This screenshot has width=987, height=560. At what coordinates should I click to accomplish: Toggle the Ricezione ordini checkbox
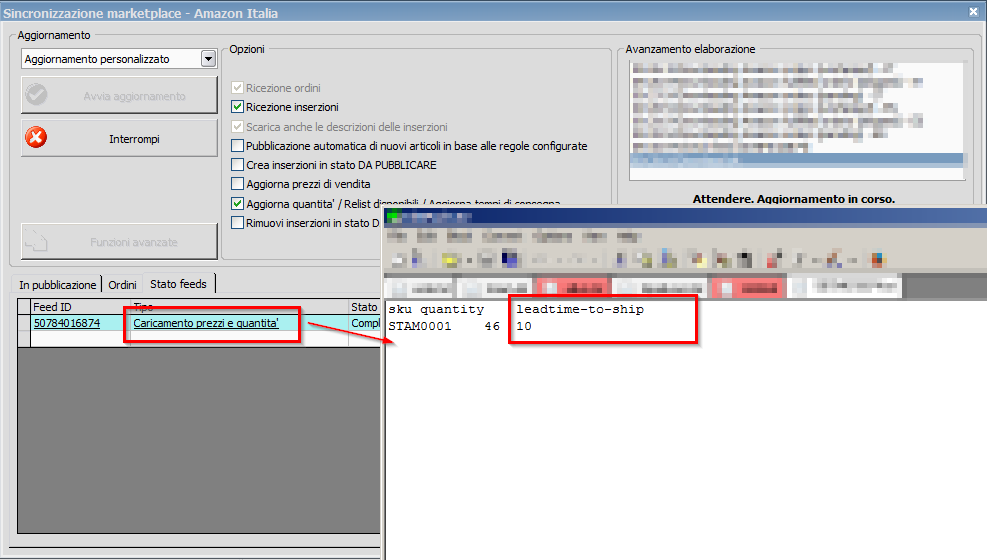coord(237,87)
